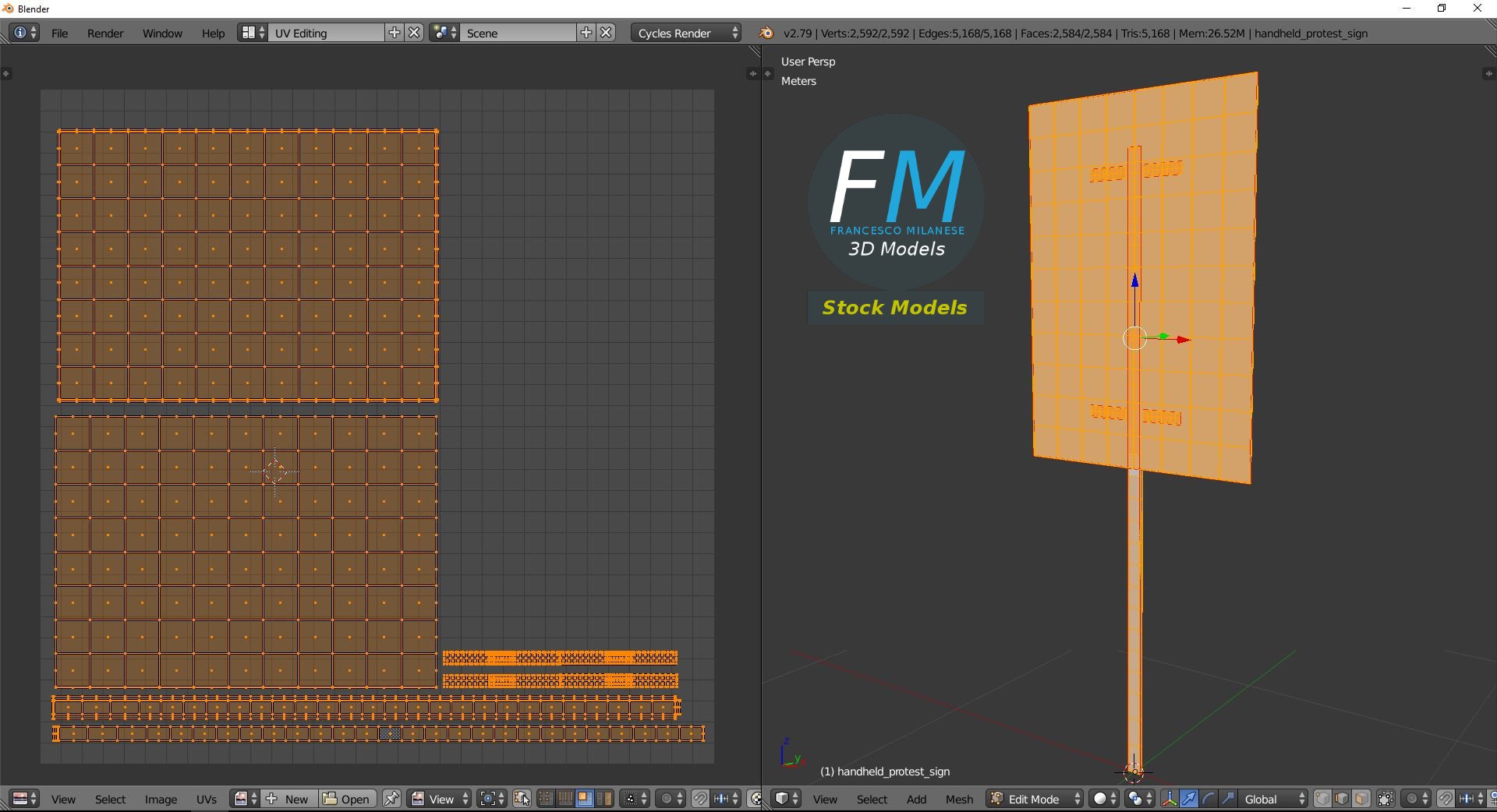The height and width of the screenshot is (812, 1497).
Task: Click the UV Editing layout name field
Action: (x=327, y=33)
